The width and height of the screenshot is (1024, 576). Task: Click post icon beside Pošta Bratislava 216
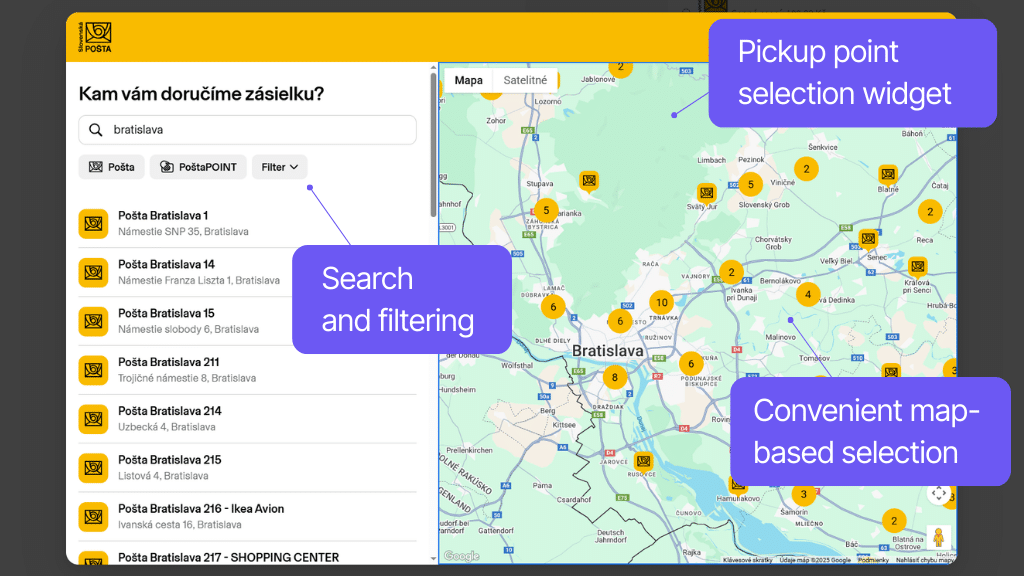(x=93, y=517)
